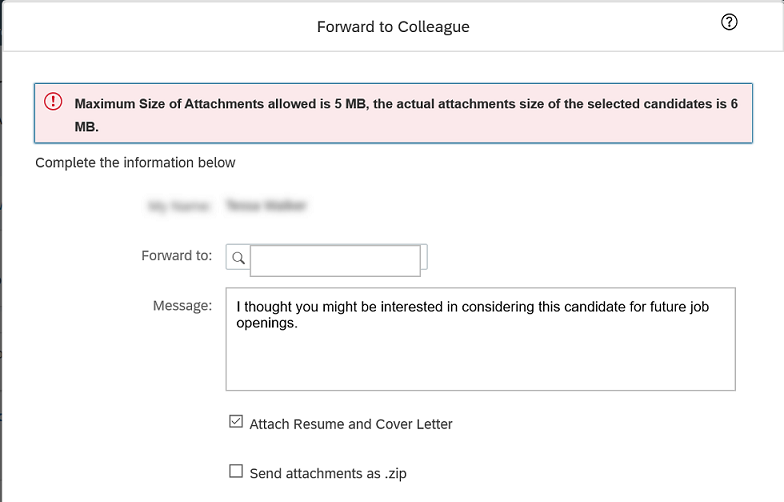Click inside the Message text area
The height and width of the screenshot is (502, 784).
tap(480, 339)
